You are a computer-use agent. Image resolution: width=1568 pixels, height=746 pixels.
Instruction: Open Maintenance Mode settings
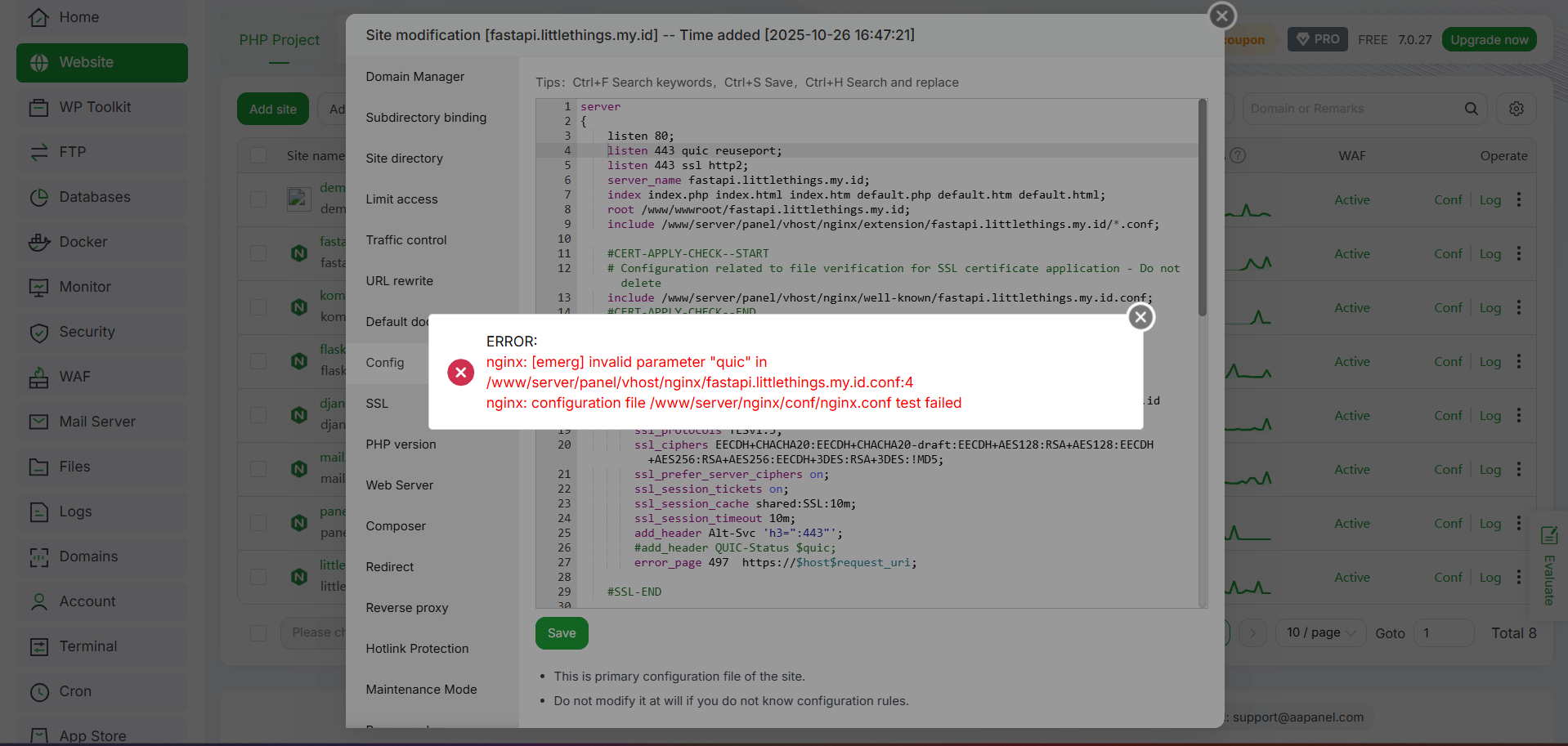432,690
